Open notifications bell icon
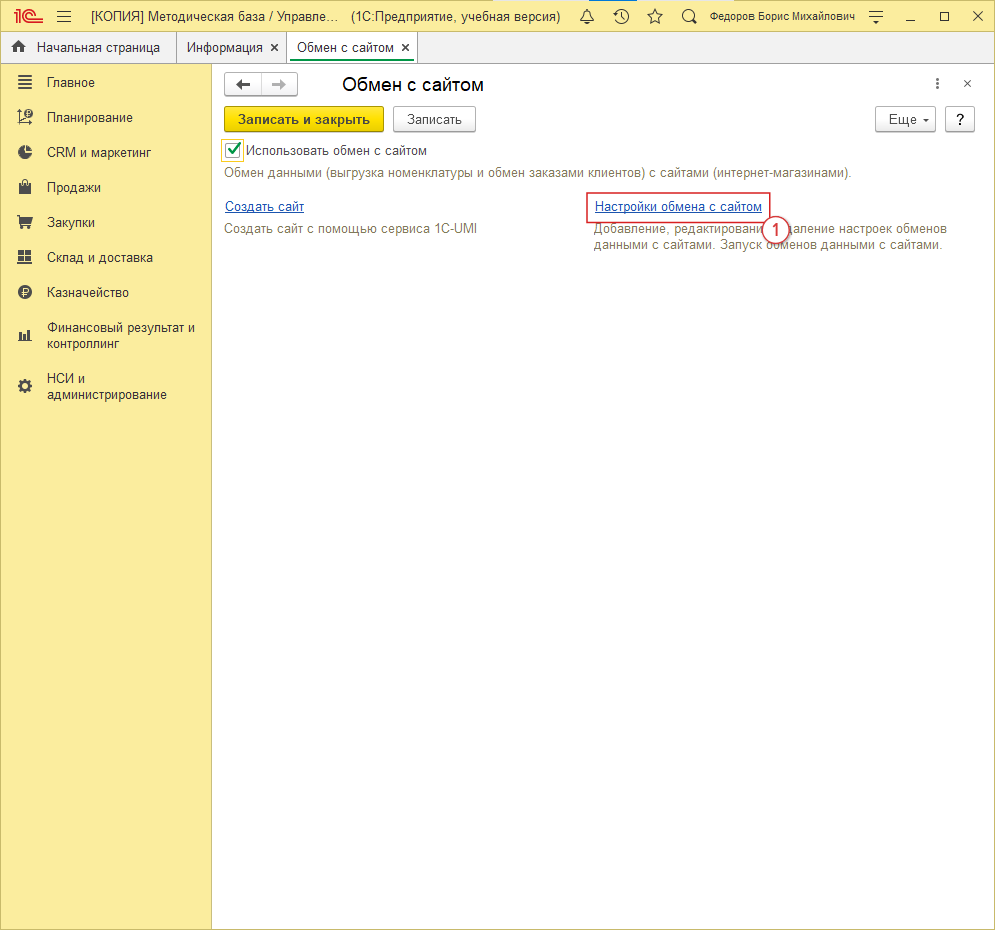The image size is (995, 930). click(x=587, y=17)
